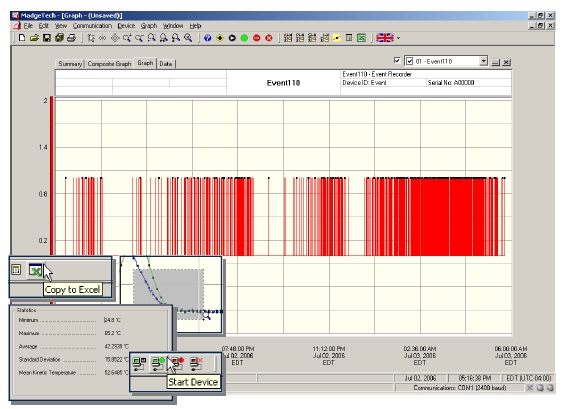
Task: Click the yellow graph line icon in main toolbar
Action: (x=337, y=38)
